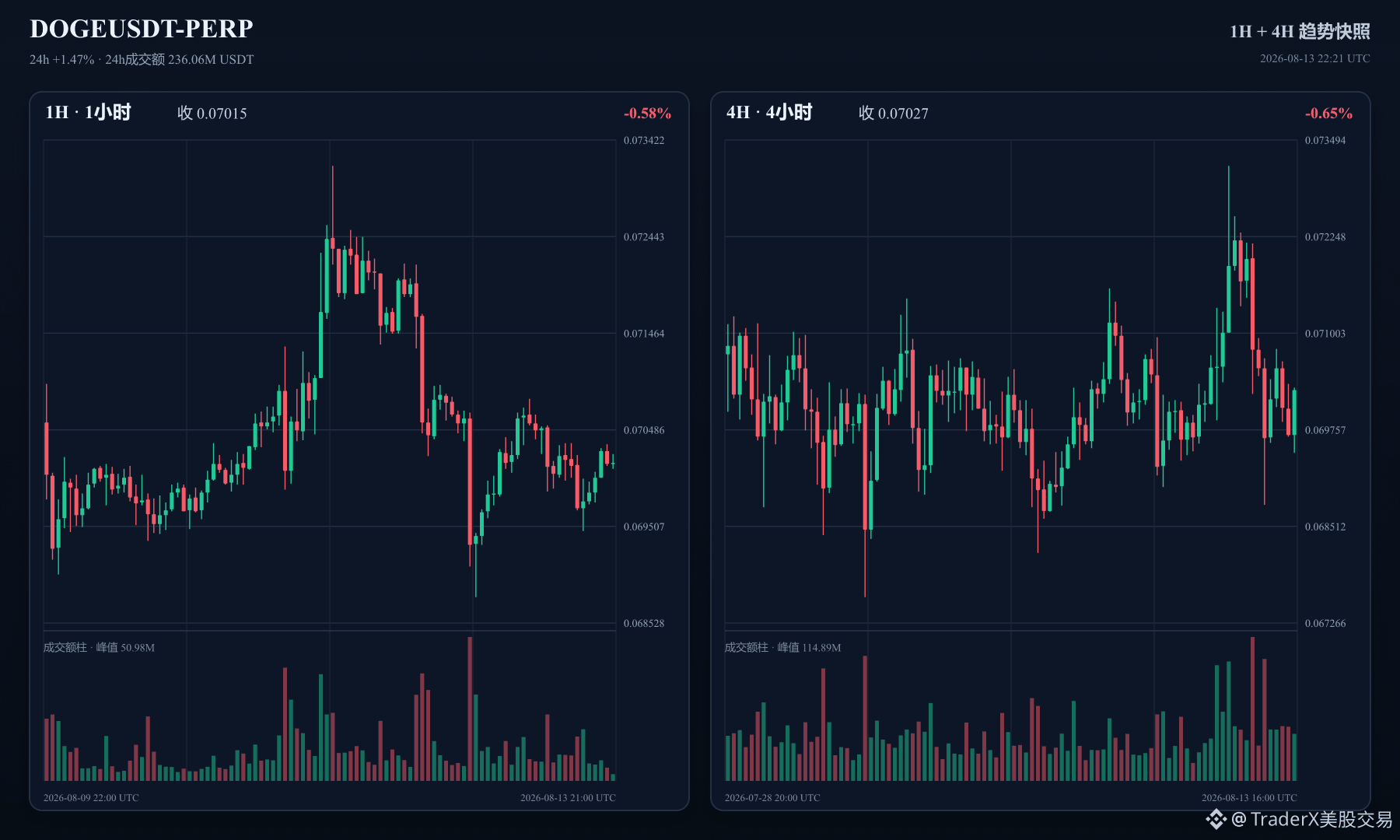Click price label 0.069757 on 4H axis
Image resolution: width=1400 pixels, height=840 pixels.
pyautogui.click(x=1325, y=430)
